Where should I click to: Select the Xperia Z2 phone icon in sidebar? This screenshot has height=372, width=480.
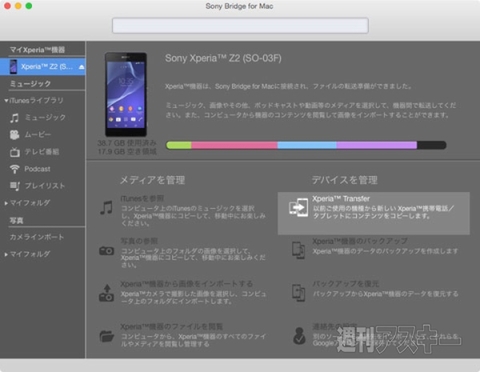coord(13,67)
